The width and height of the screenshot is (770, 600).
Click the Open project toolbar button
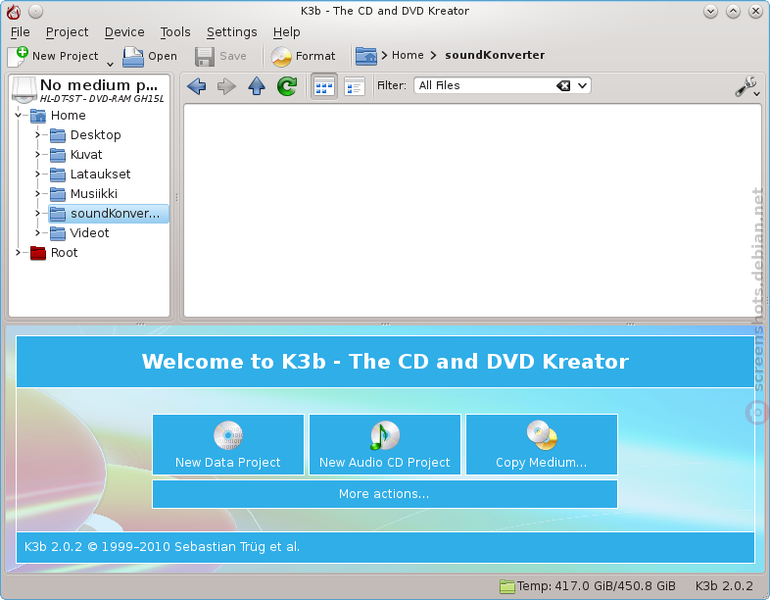[x=150, y=56]
